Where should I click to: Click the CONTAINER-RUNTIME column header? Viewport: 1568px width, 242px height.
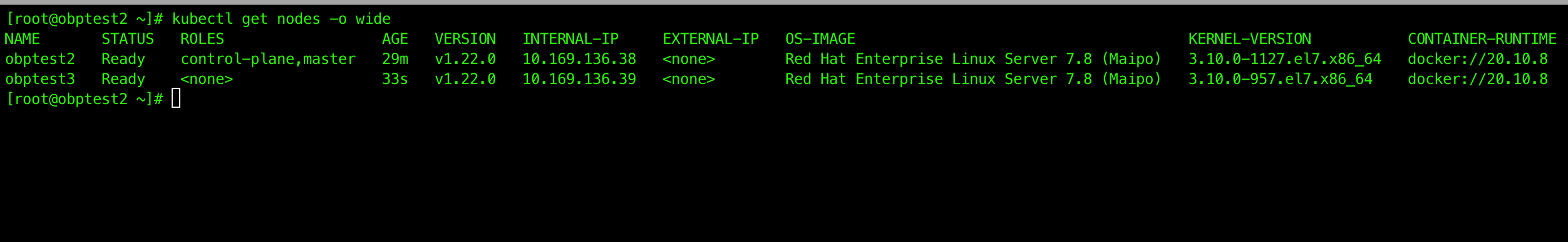pos(1482,39)
